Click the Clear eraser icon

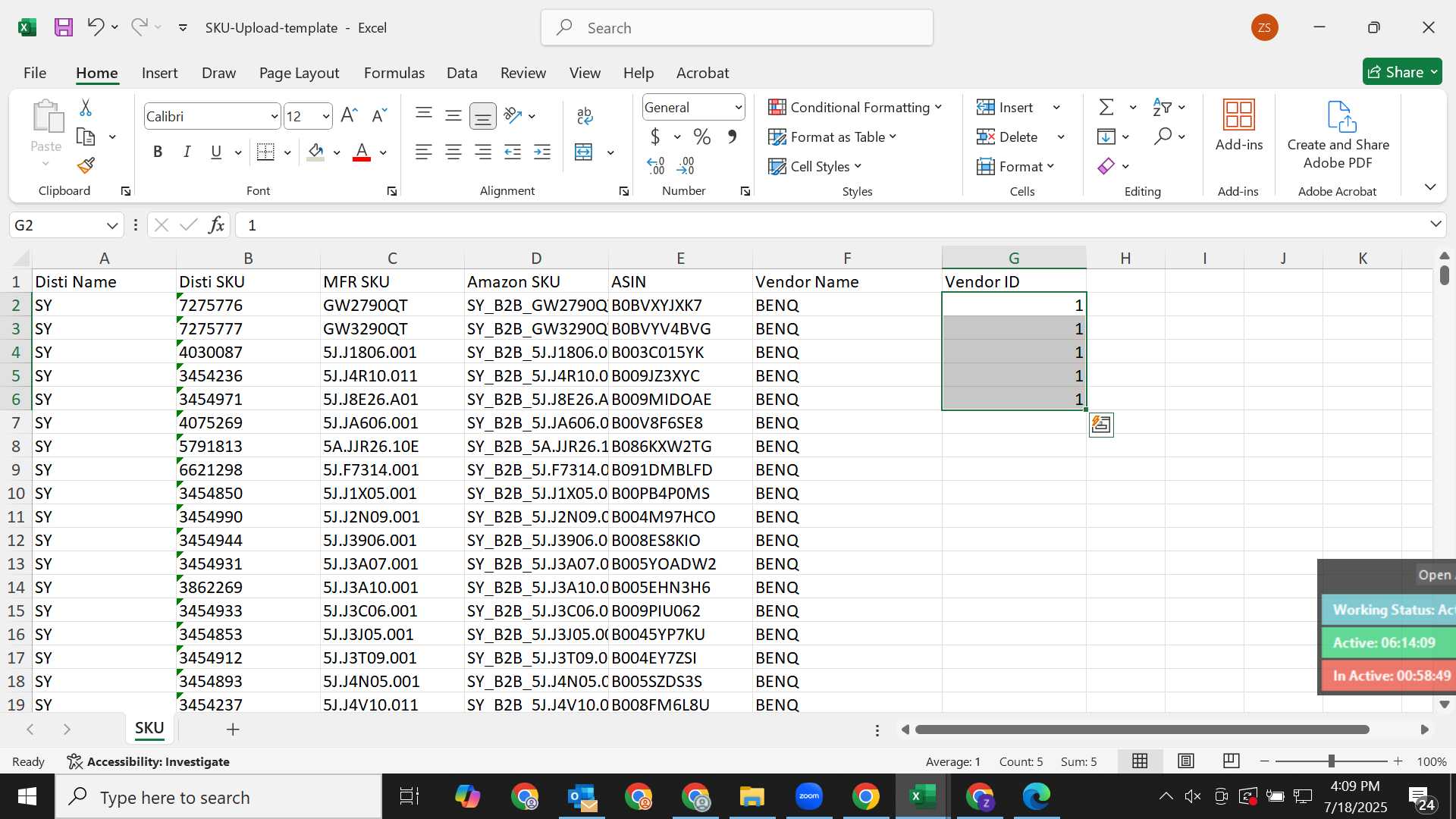point(1106,166)
